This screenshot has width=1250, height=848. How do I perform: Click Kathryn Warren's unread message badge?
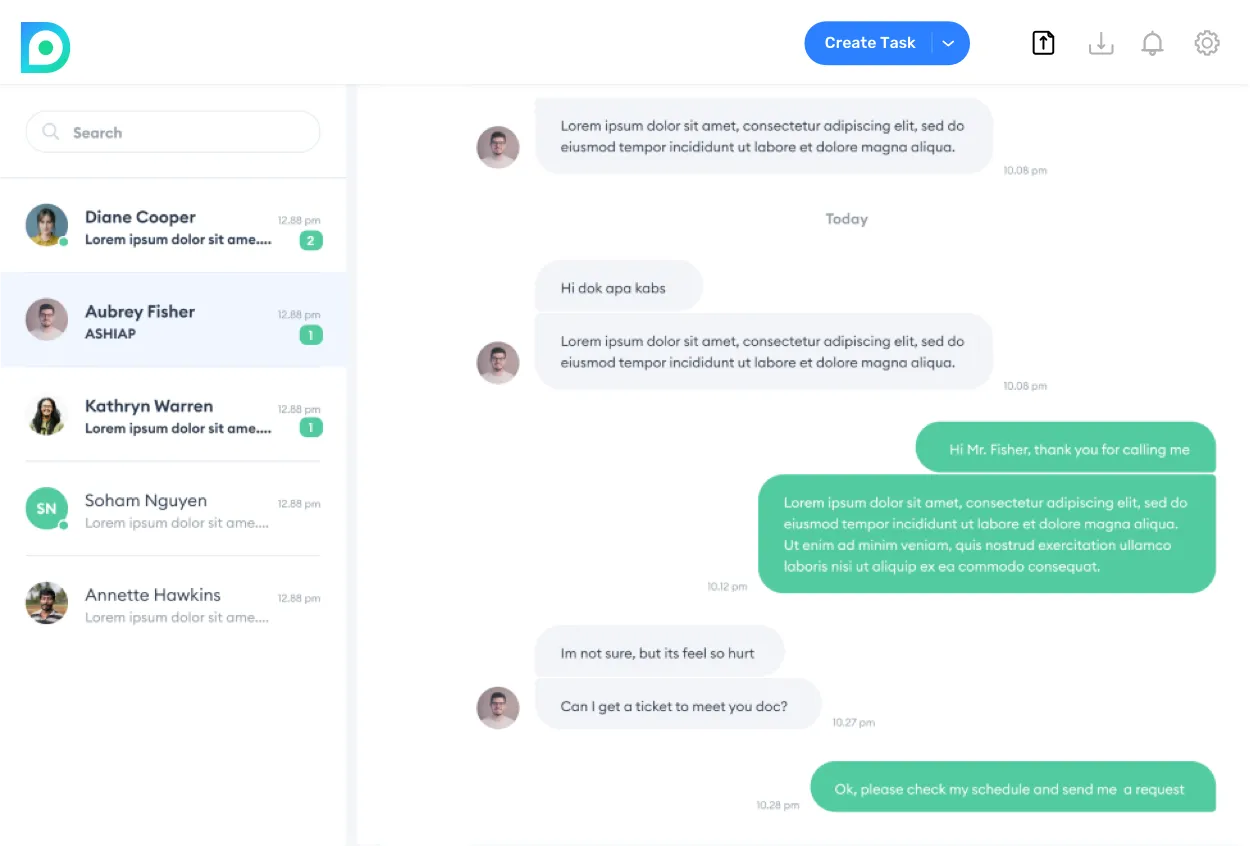click(311, 428)
